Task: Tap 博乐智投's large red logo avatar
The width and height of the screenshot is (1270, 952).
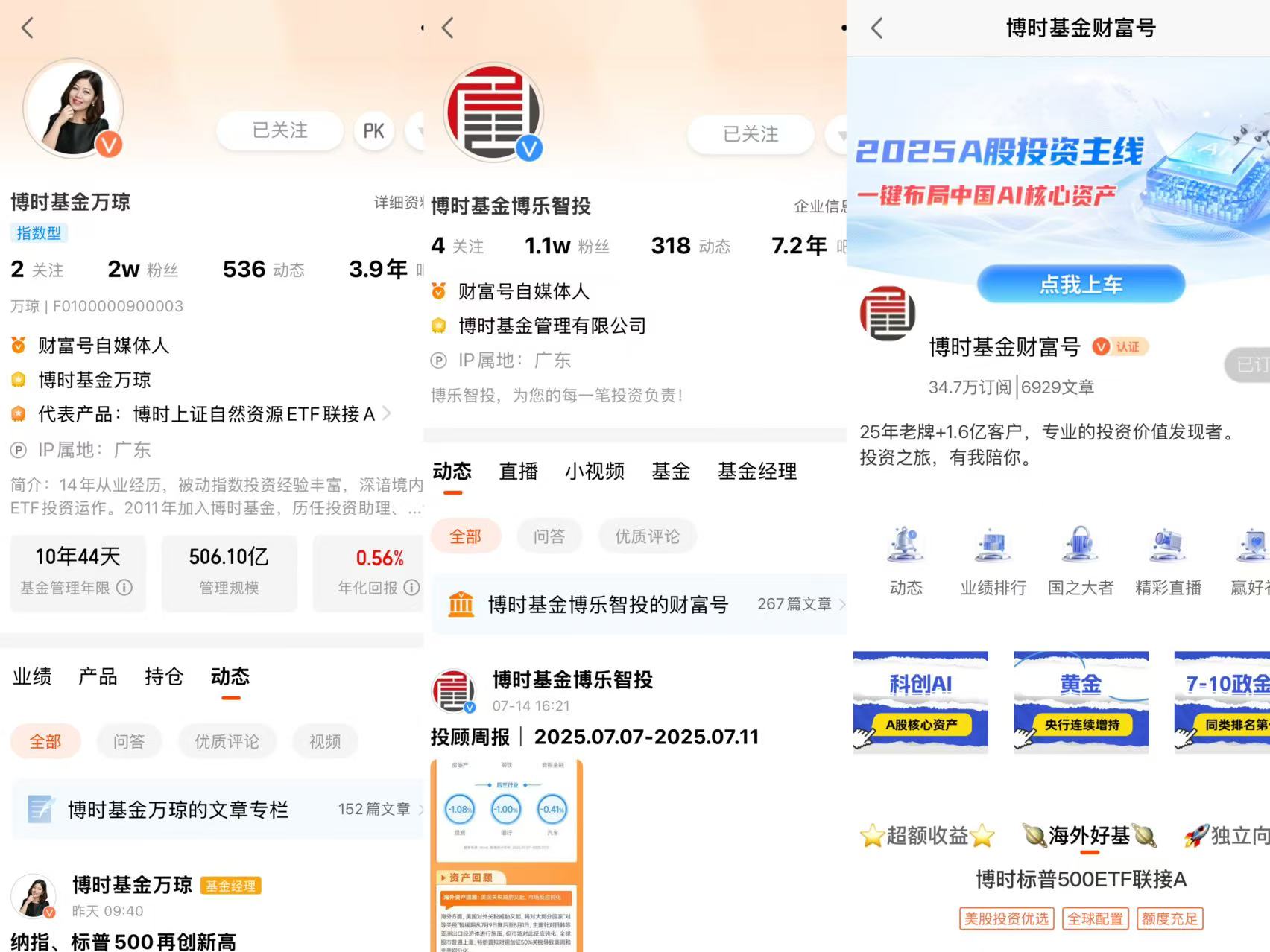Action: (493, 112)
